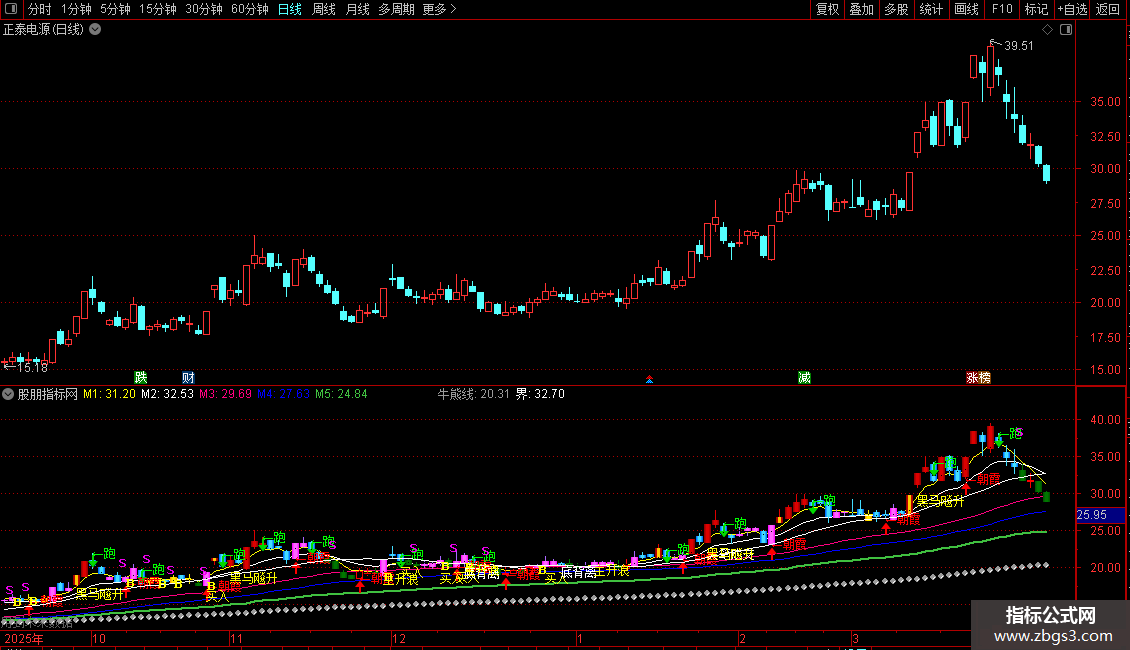Click the diamond icon at chart top right
Image resolution: width=1130 pixels, height=650 pixels.
1045,30
